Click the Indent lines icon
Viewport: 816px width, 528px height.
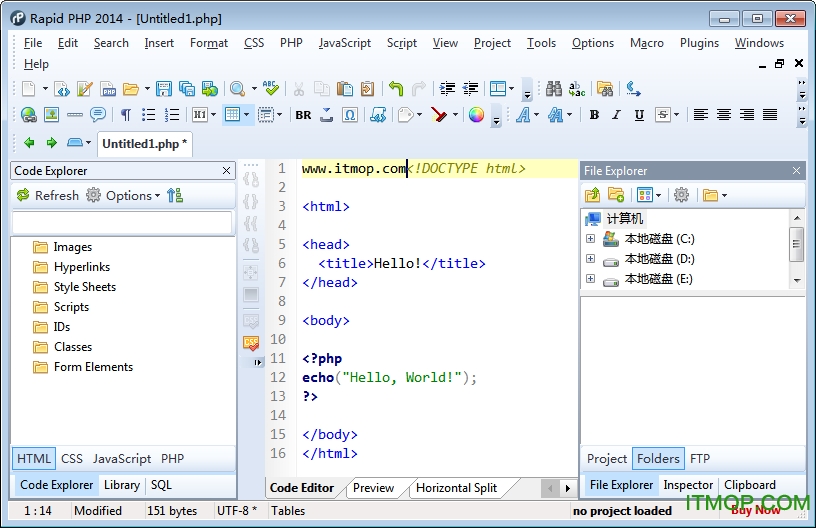[x=447, y=89]
